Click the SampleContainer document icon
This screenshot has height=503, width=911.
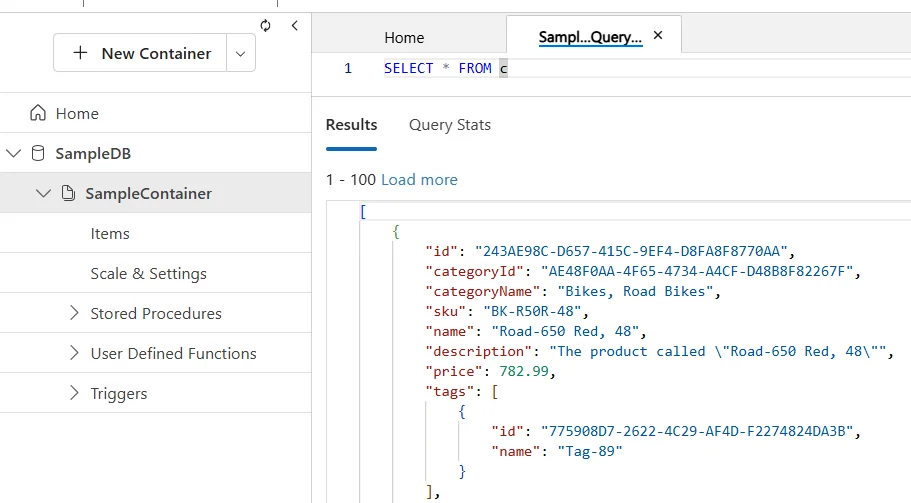pos(69,193)
